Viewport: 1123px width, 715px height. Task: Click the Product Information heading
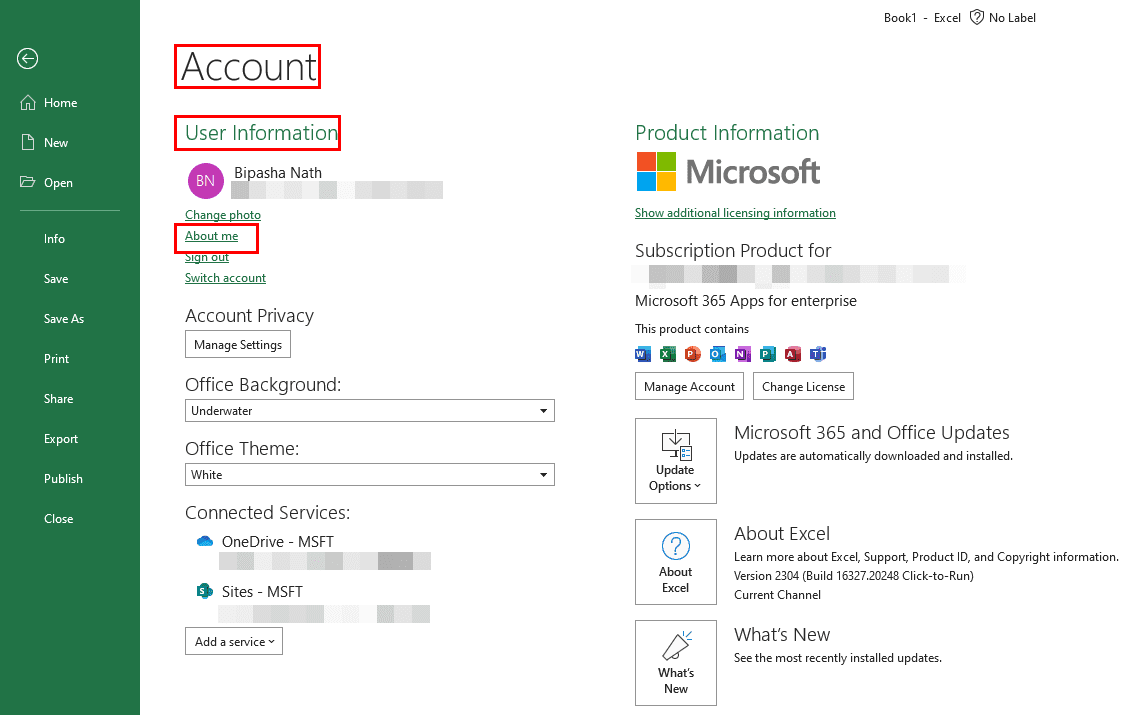[727, 133]
